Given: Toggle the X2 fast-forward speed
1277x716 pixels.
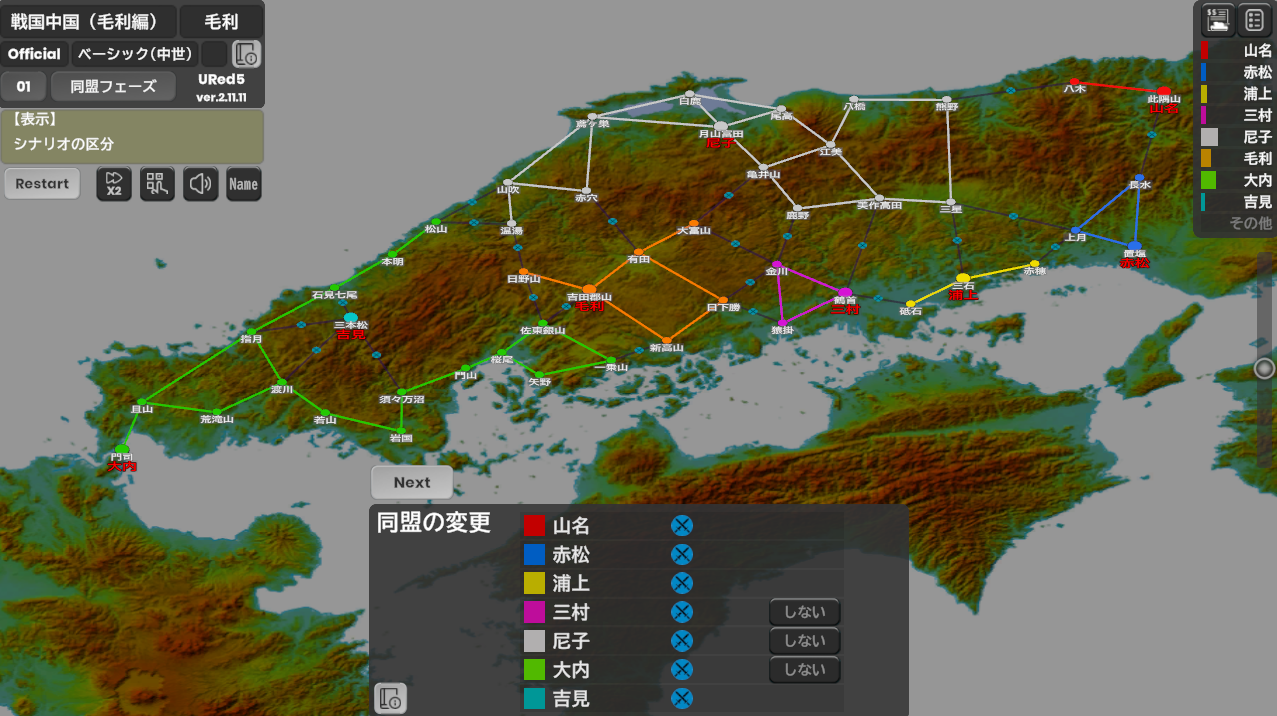Looking at the screenshot, I should click(114, 184).
